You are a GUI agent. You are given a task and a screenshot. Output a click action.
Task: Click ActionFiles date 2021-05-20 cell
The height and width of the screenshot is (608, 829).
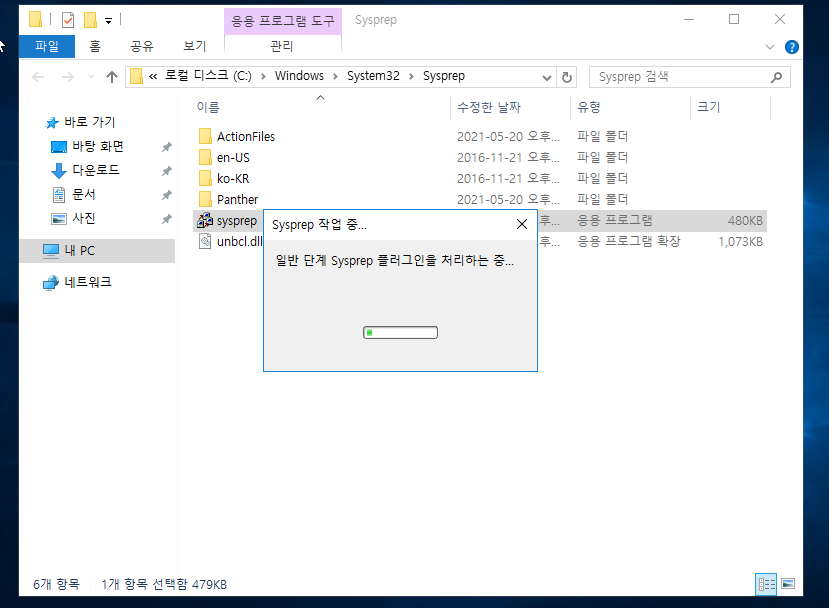click(508, 136)
